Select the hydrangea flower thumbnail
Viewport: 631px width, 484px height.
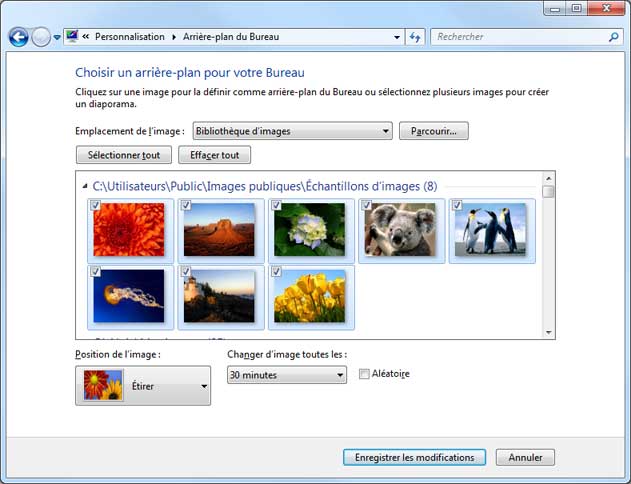[x=309, y=230]
